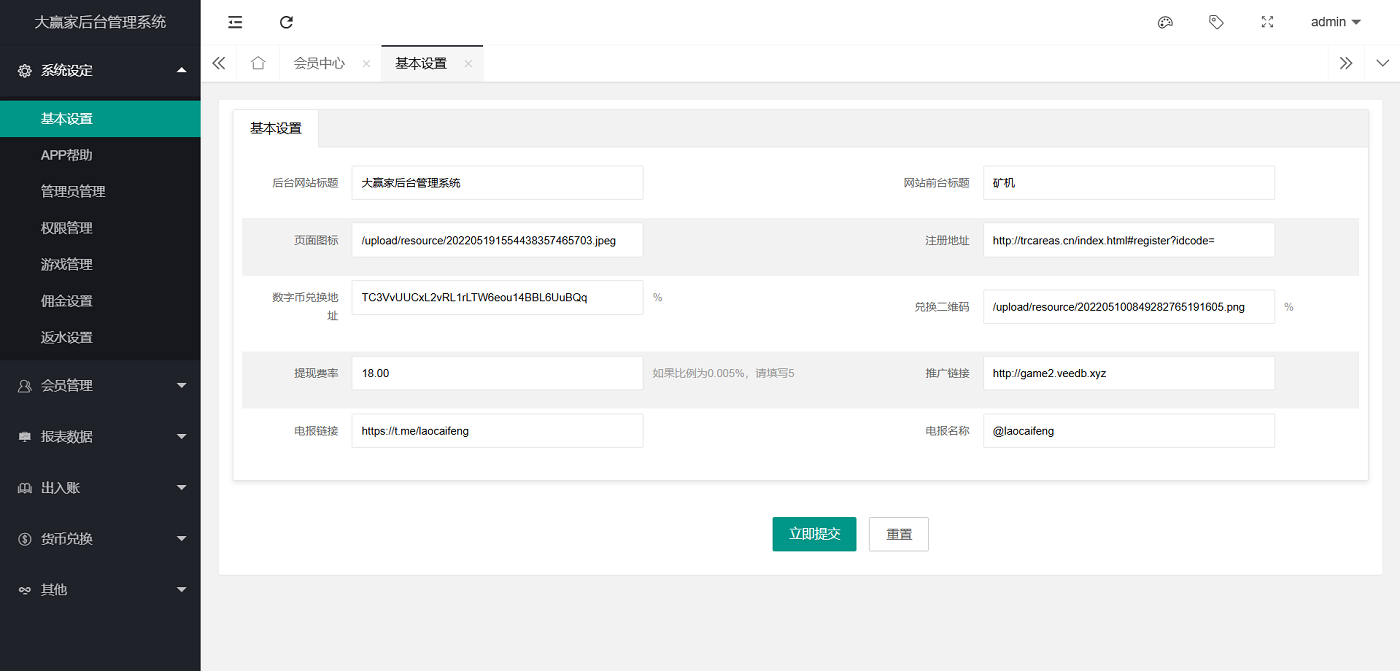The image size is (1400, 671).
Task: Close the 会员中心 tab
Action: (x=366, y=64)
